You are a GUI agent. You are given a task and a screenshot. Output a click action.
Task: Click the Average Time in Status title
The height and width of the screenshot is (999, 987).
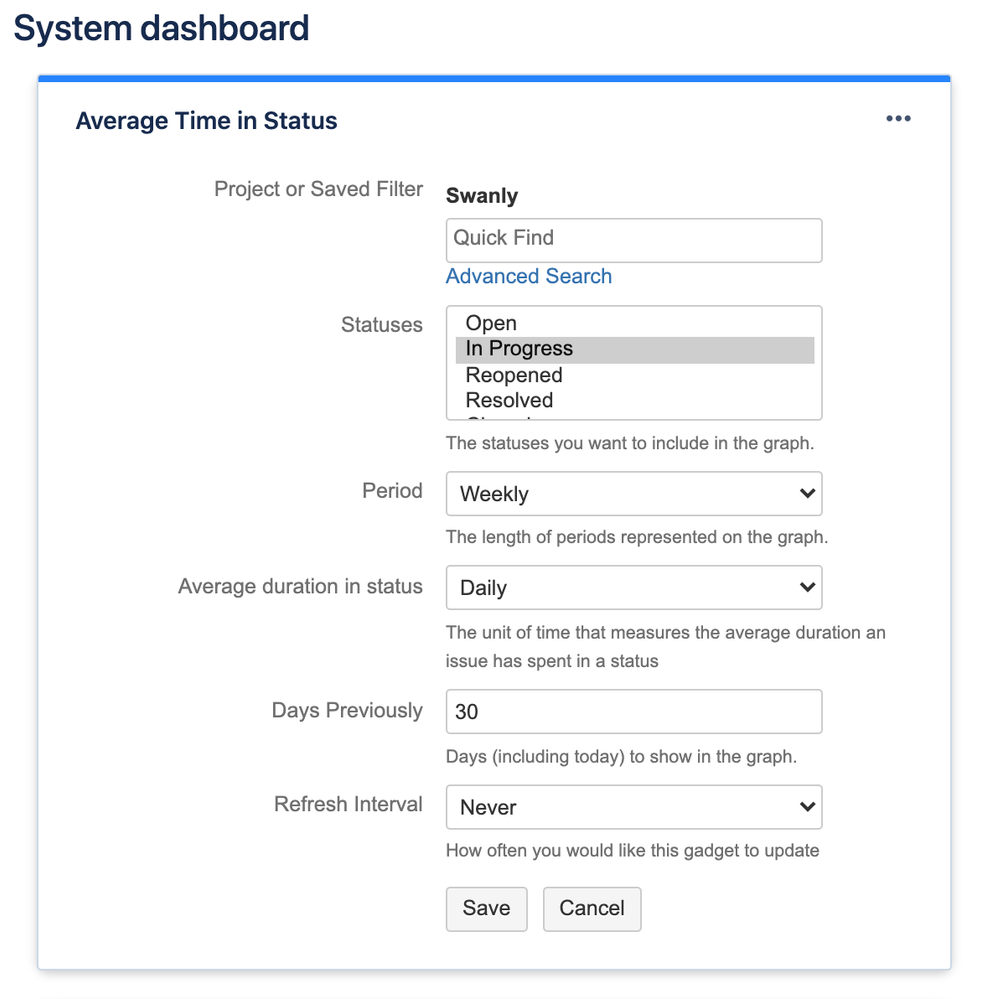pos(206,120)
